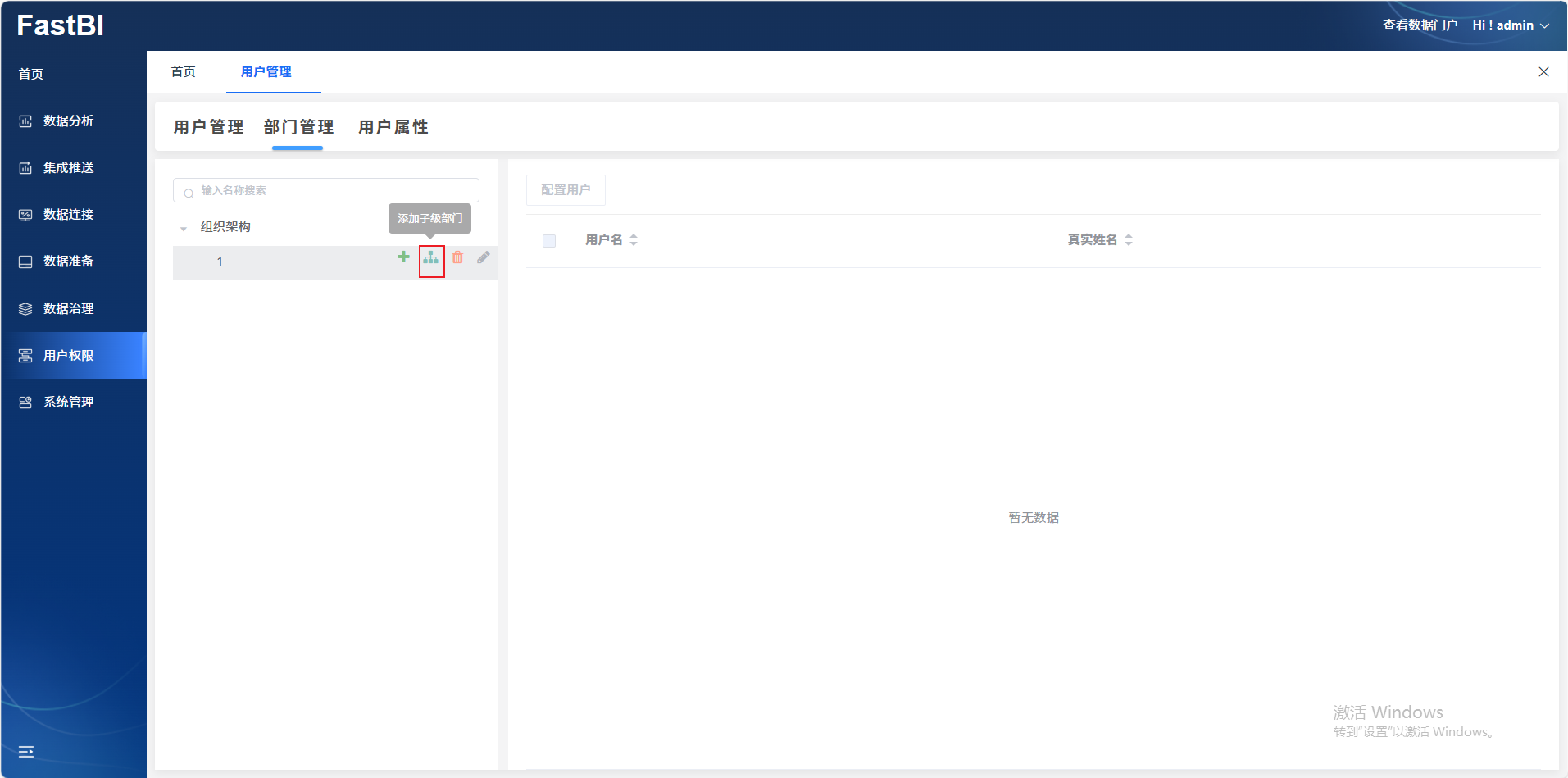This screenshot has width=1568, height=778.
Task: Edit department 1 using the pencil icon
Action: pyautogui.click(x=484, y=258)
